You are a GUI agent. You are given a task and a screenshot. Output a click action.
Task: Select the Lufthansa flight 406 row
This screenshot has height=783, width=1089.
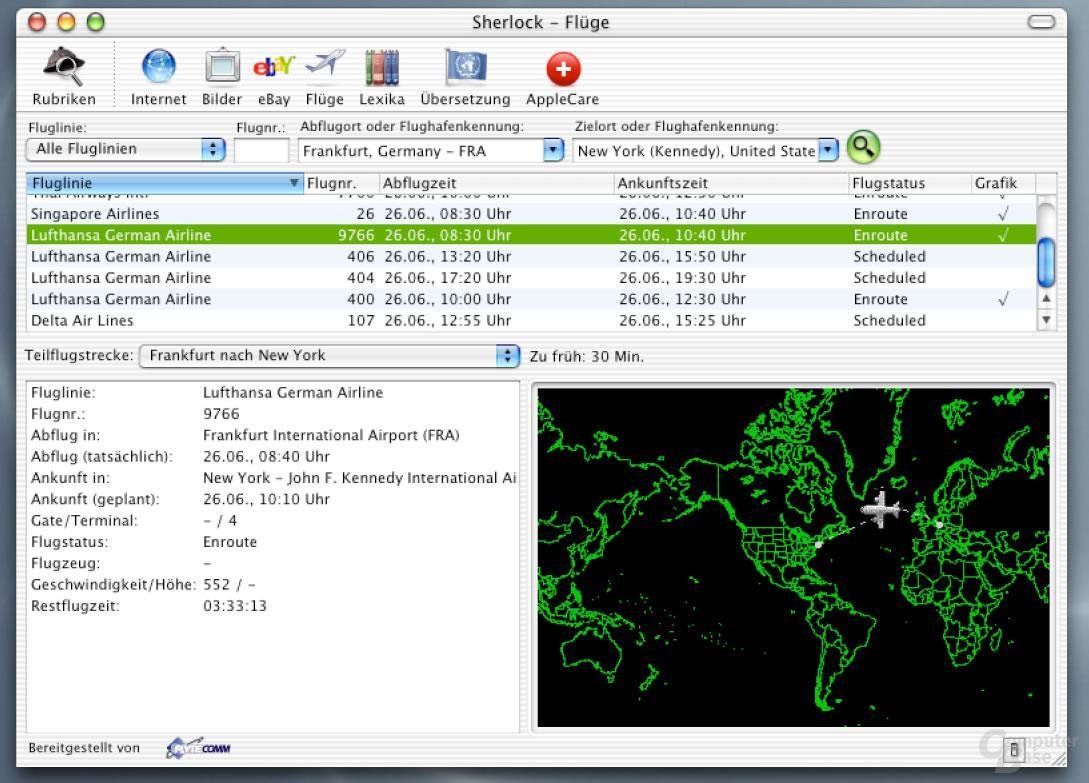point(531,256)
